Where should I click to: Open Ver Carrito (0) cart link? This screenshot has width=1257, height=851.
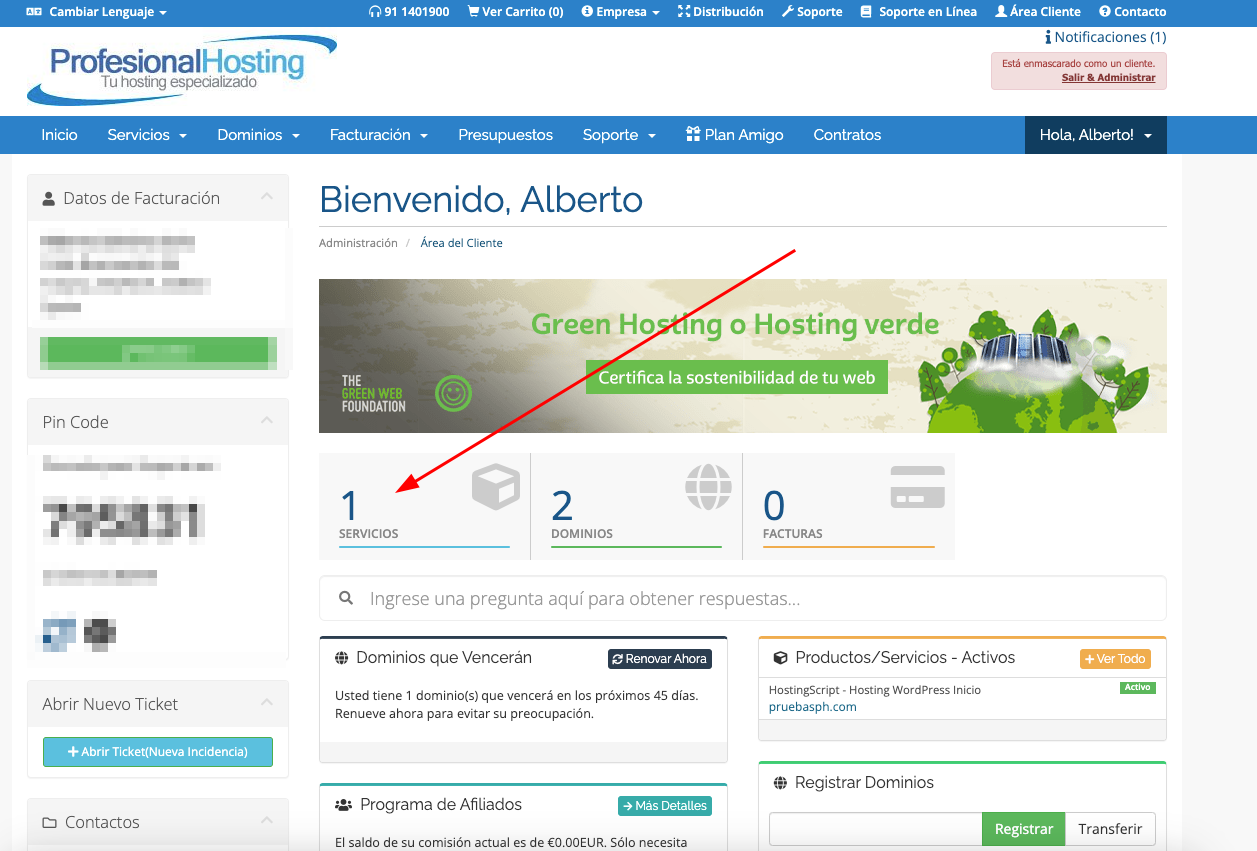[515, 12]
